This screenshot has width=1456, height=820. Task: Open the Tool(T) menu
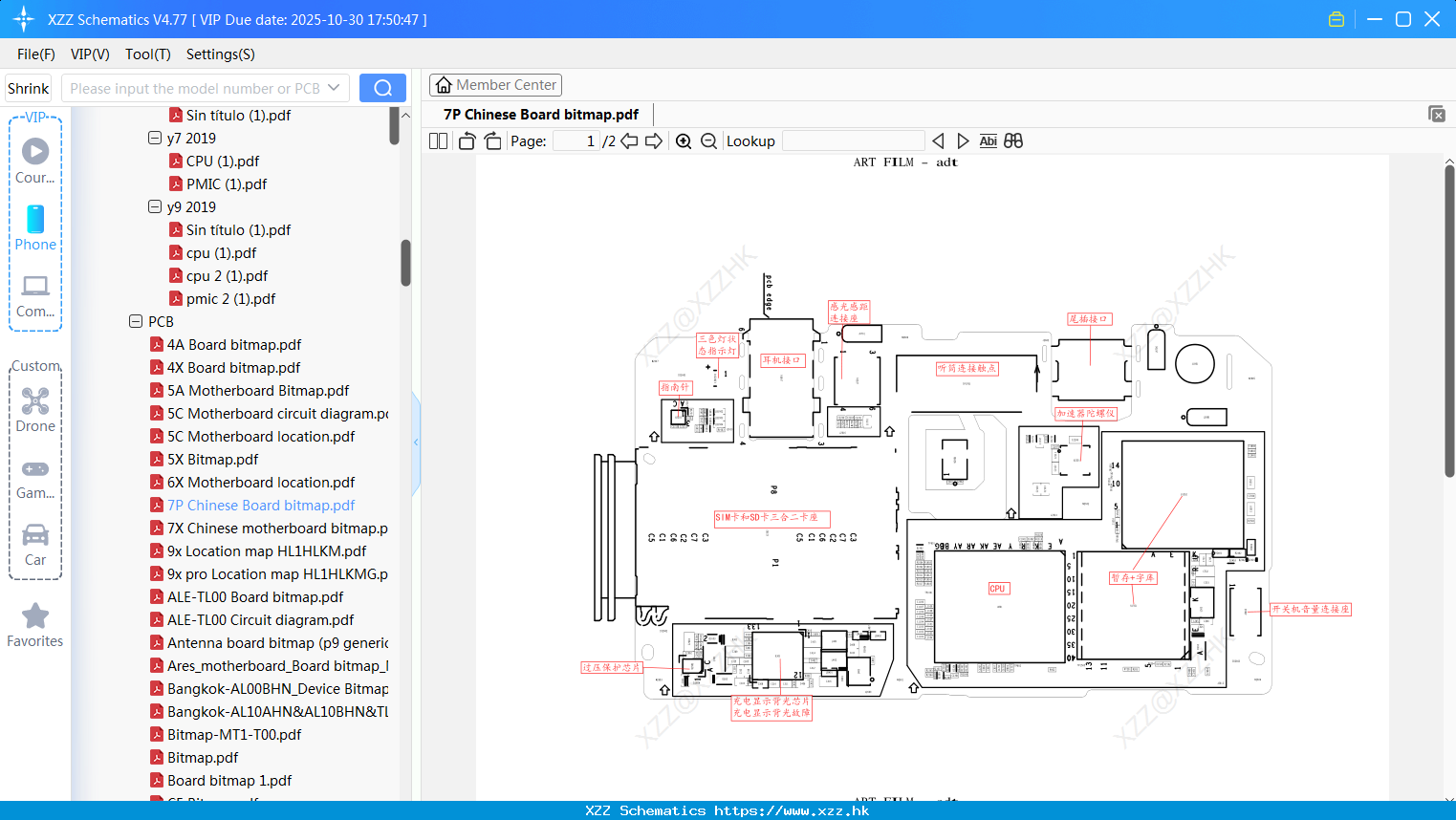coord(148,54)
